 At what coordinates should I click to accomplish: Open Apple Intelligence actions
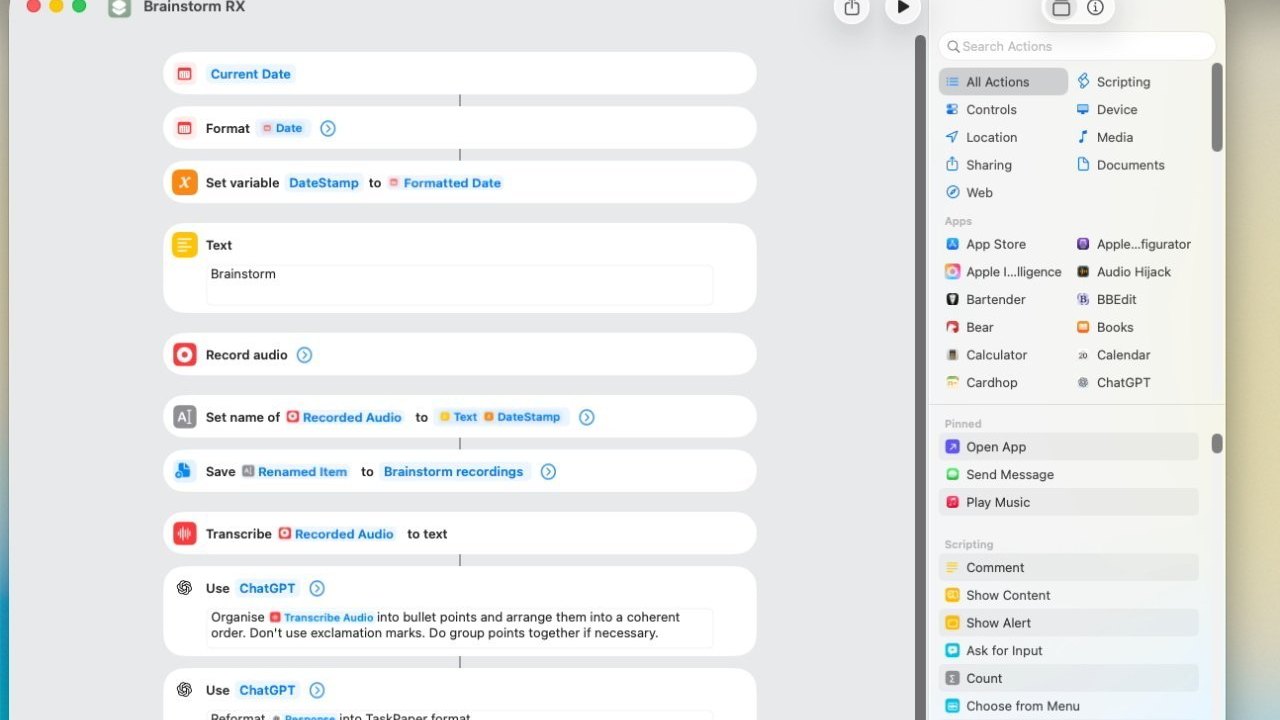[x=1004, y=272]
